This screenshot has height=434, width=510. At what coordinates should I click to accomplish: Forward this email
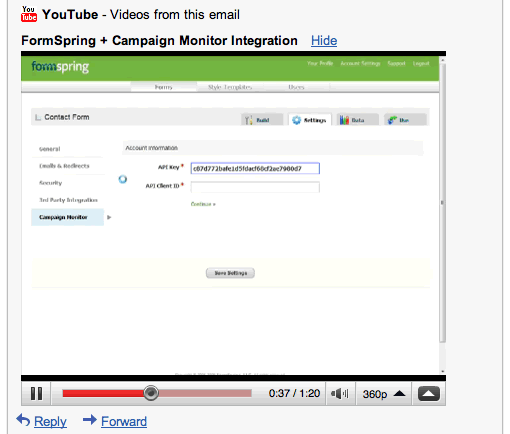[x=124, y=421]
